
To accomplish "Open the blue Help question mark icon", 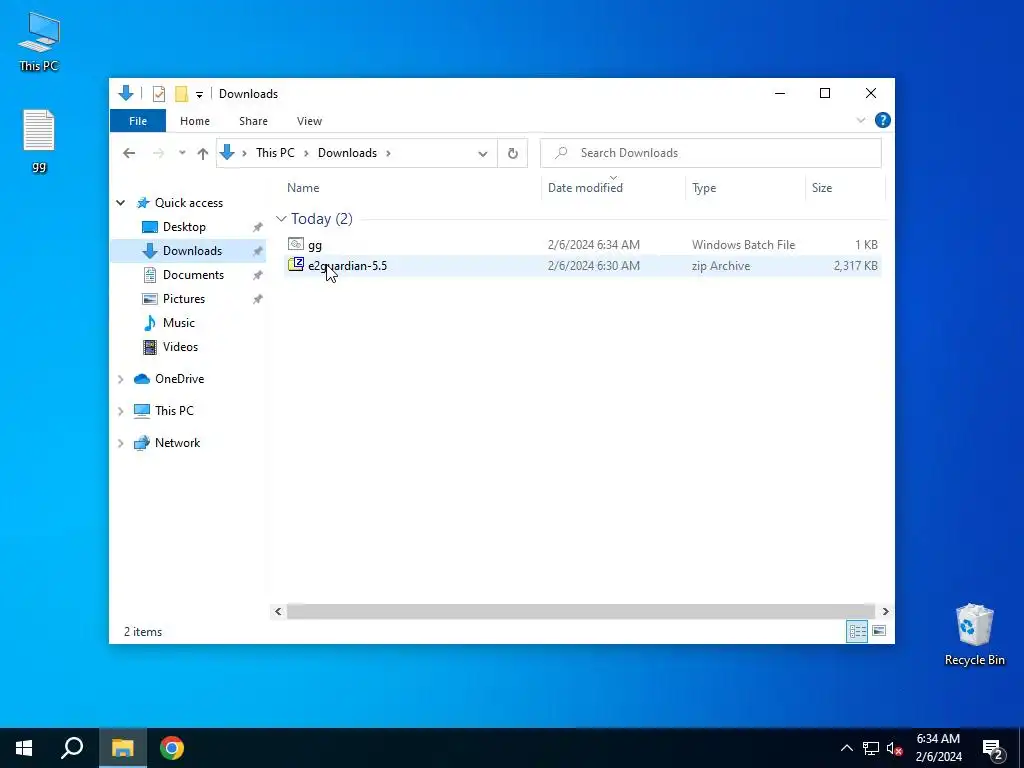I will pos(882,120).
